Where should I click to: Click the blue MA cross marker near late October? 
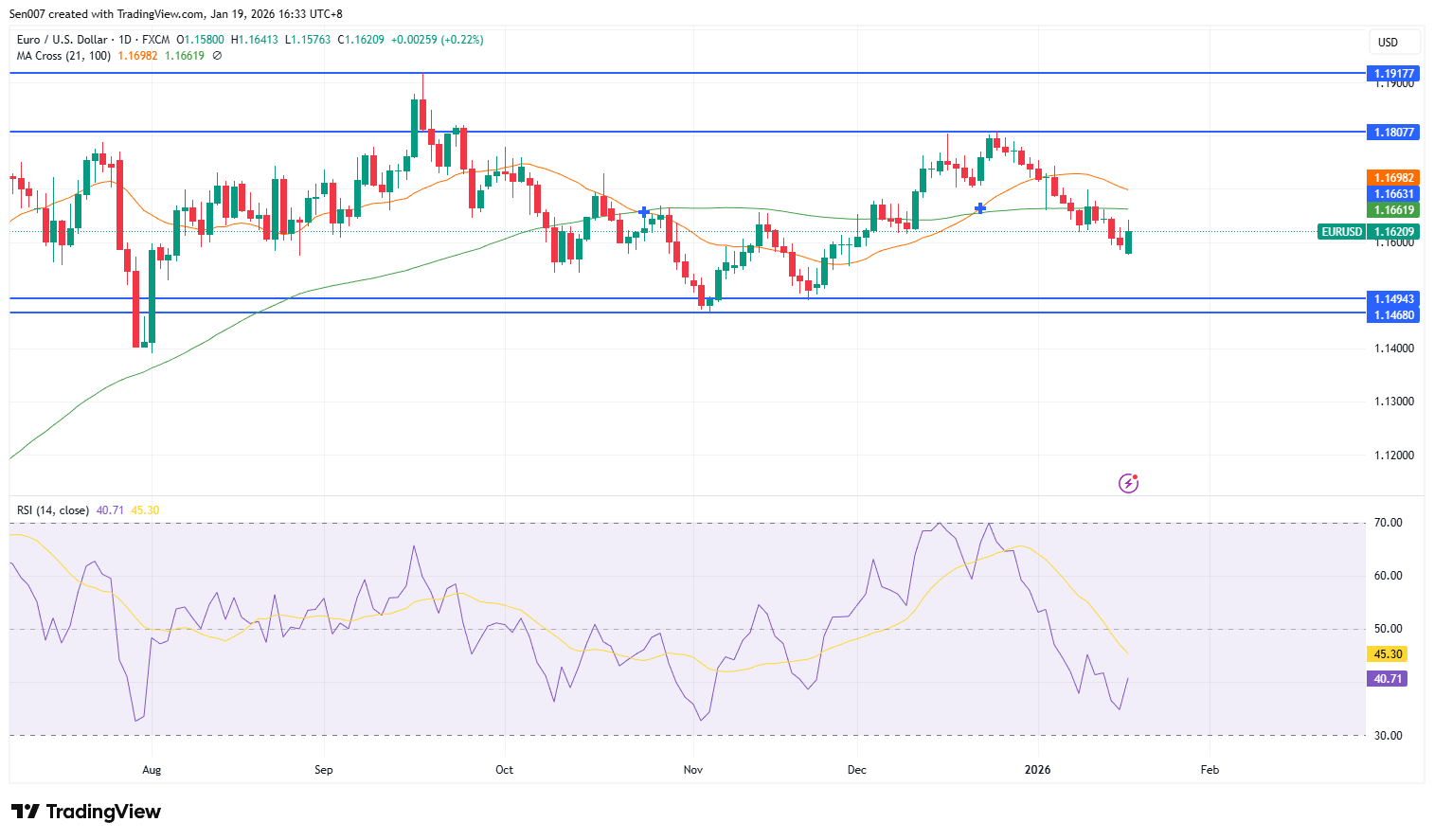[x=645, y=212]
